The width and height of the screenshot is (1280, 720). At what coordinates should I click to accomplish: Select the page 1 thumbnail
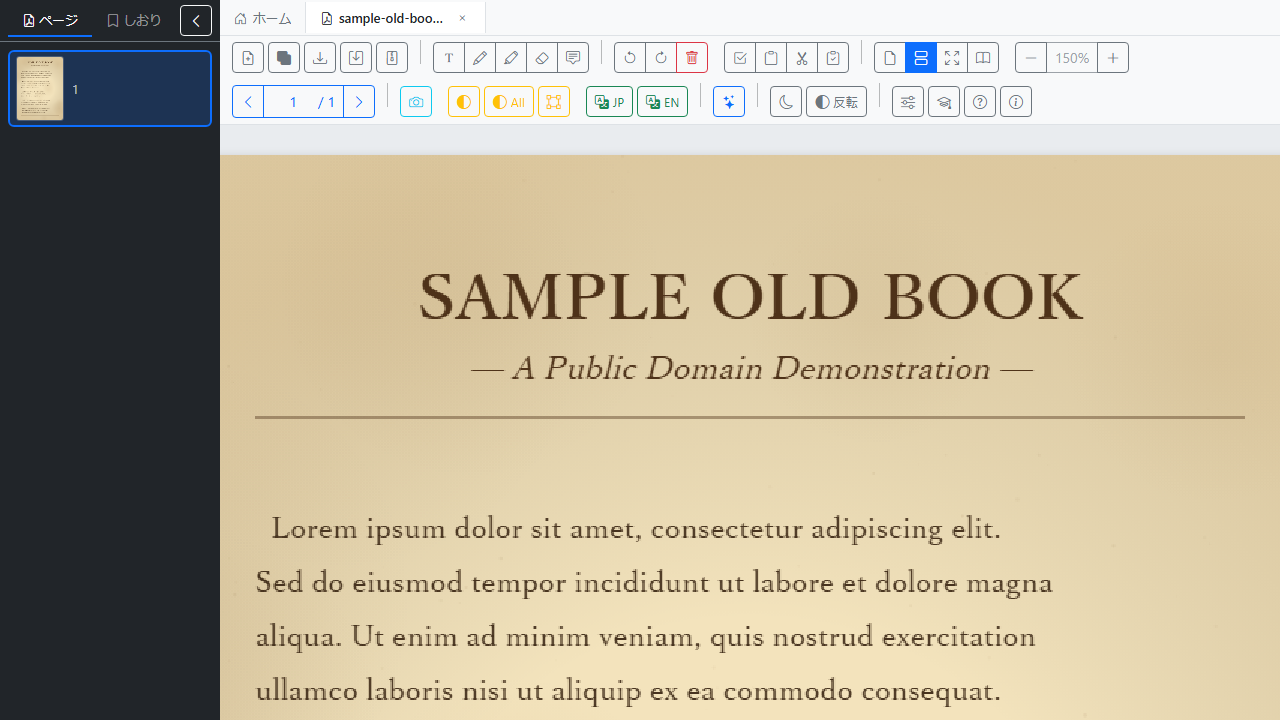click(x=110, y=89)
